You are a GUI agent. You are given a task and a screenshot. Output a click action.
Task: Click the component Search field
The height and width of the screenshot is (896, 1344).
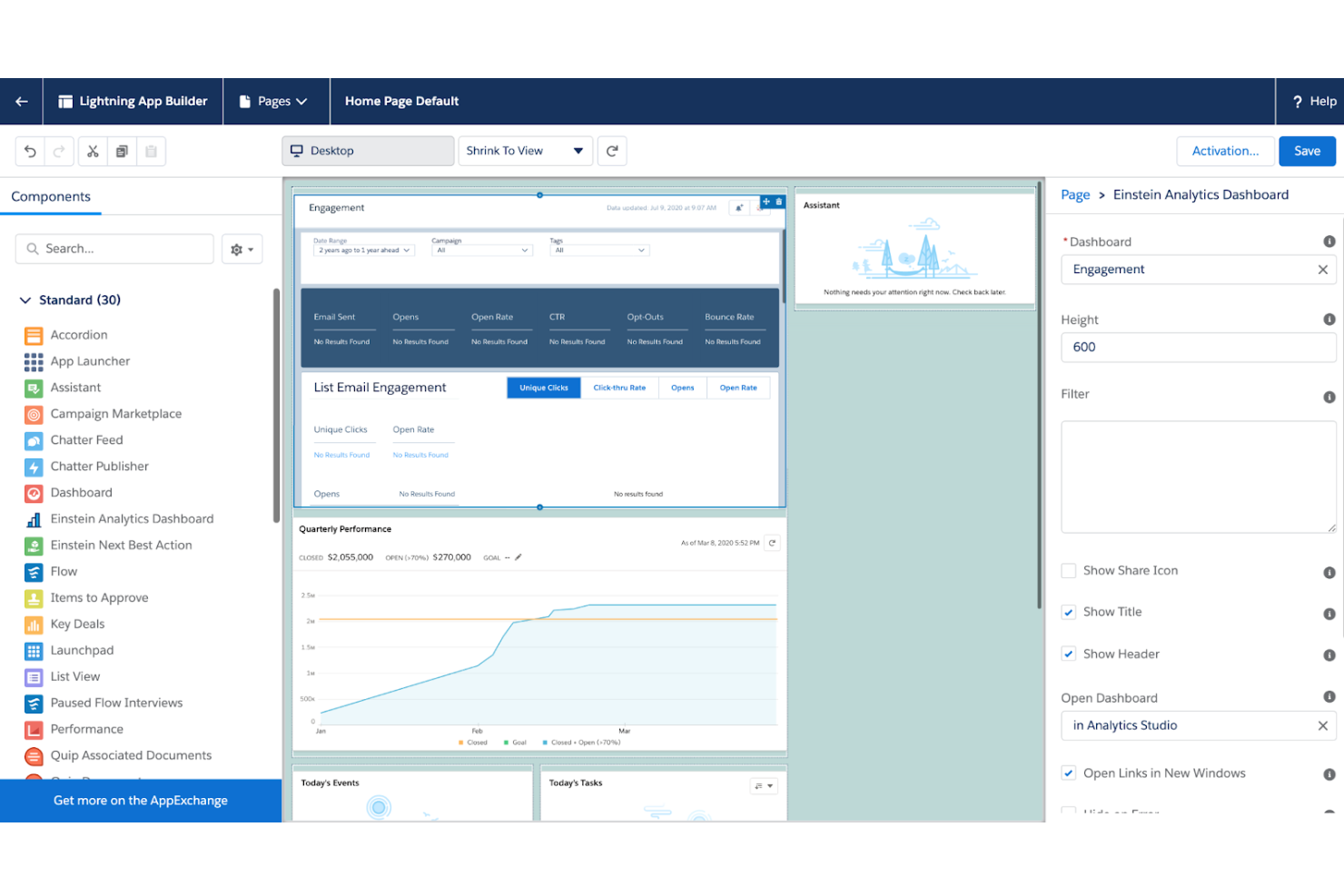pos(114,249)
